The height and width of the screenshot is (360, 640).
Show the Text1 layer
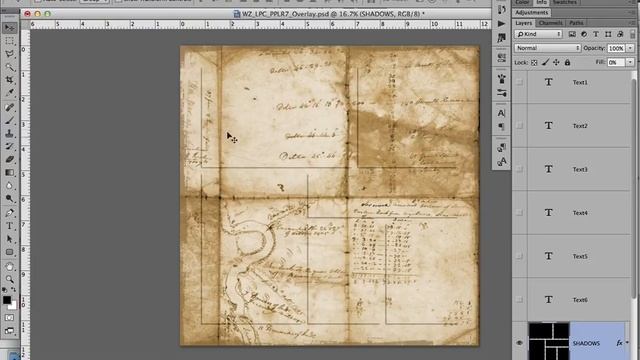click(519, 82)
